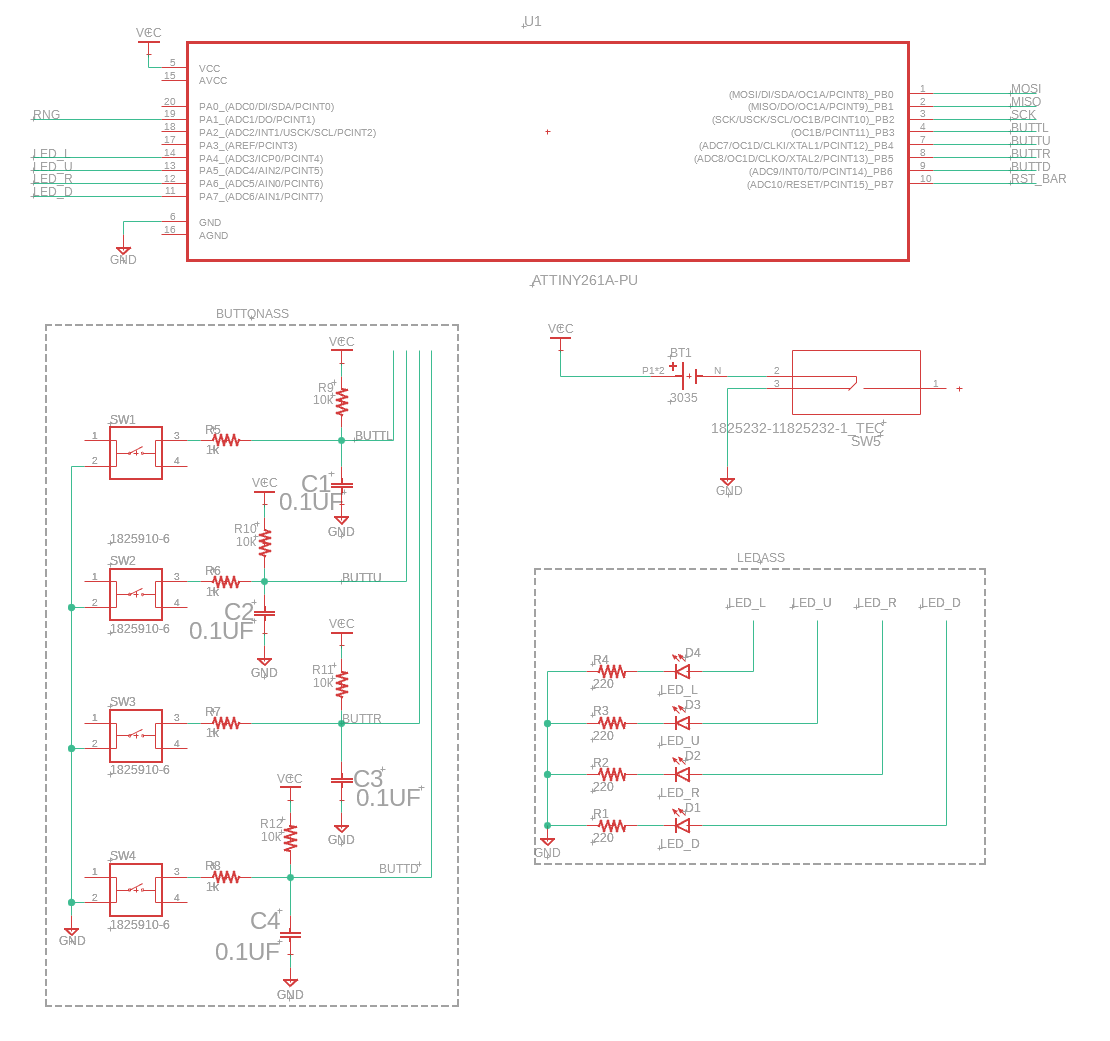Select the D4 LED diode symbol
Screen dimensions: 1110x1041
coord(682,669)
